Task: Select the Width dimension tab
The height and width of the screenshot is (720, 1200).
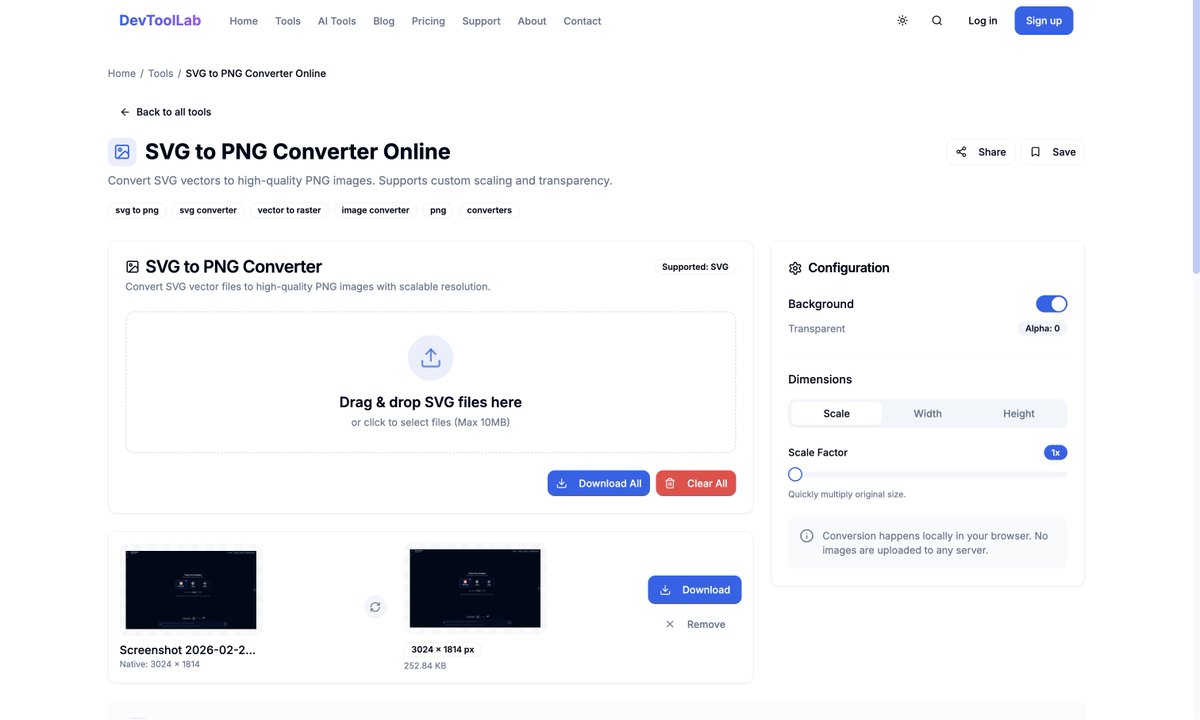Action: pyautogui.click(x=928, y=413)
